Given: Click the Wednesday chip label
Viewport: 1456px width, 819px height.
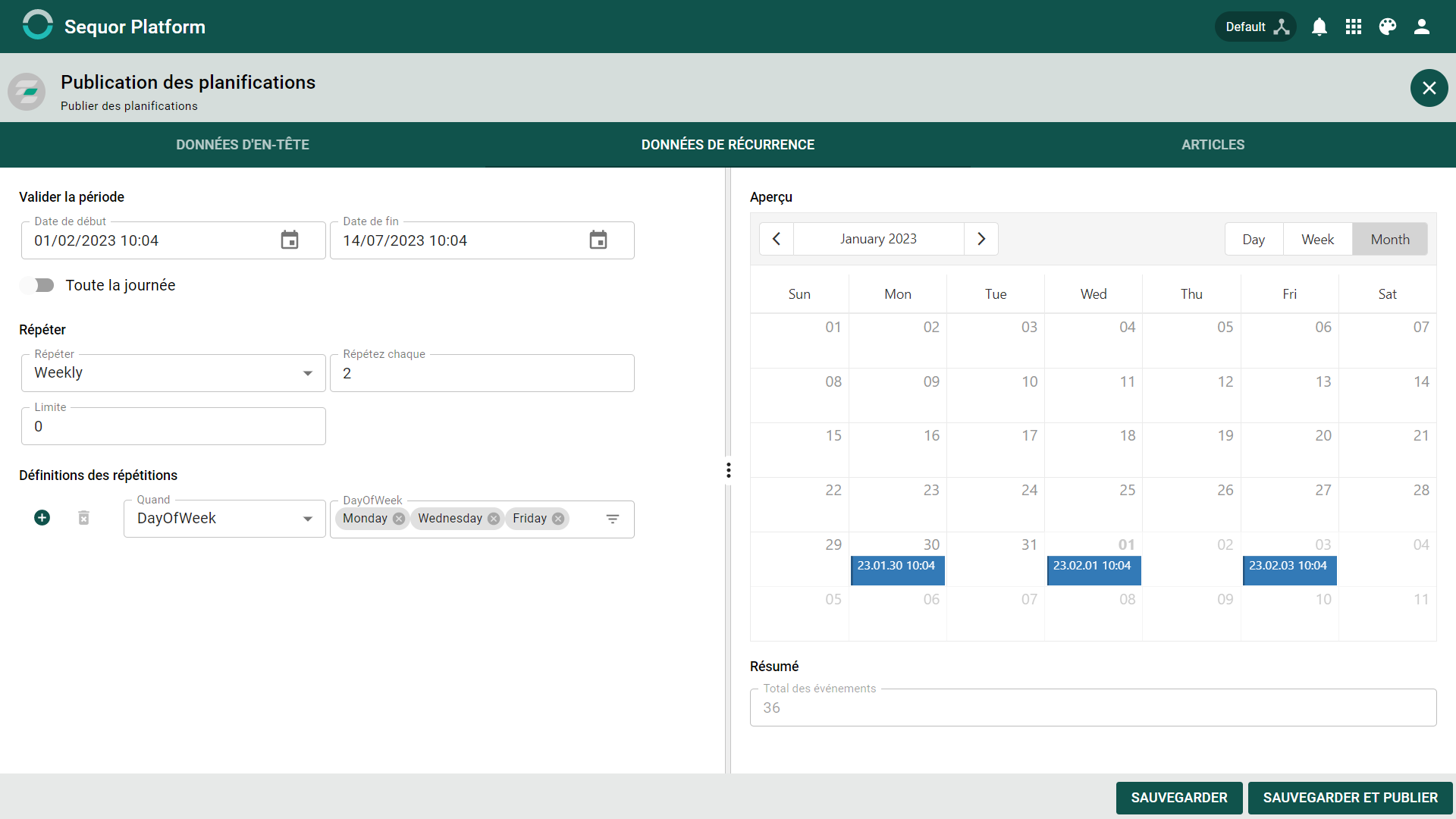Looking at the screenshot, I should coord(450,519).
